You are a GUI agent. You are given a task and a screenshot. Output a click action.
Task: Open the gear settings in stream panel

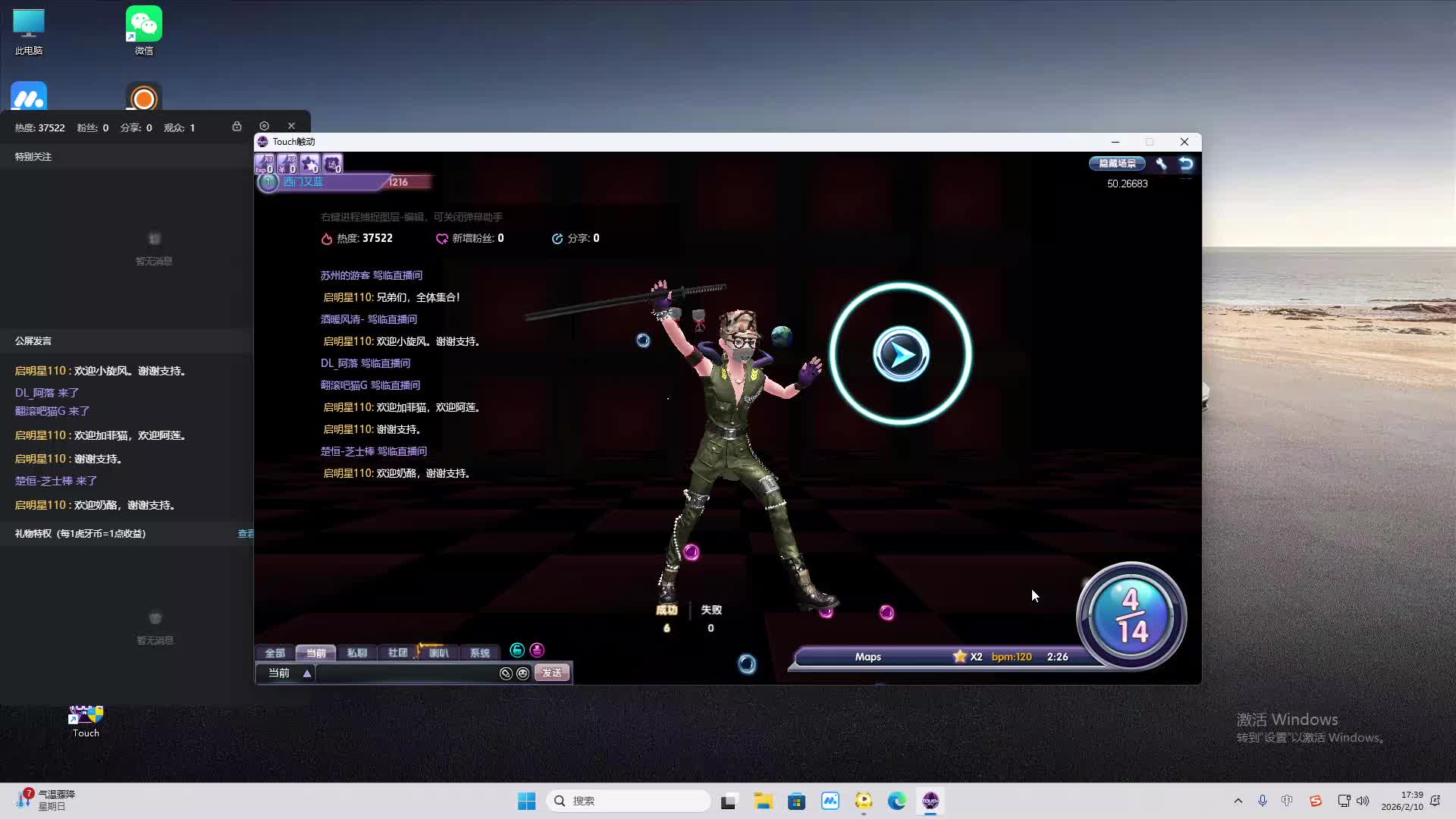[x=264, y=126]
